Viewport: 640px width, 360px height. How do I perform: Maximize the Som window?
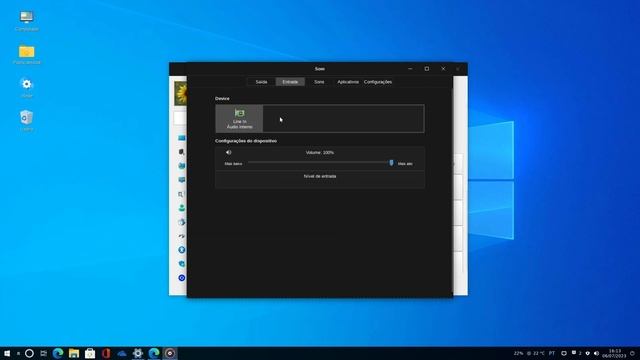(427, 69)
